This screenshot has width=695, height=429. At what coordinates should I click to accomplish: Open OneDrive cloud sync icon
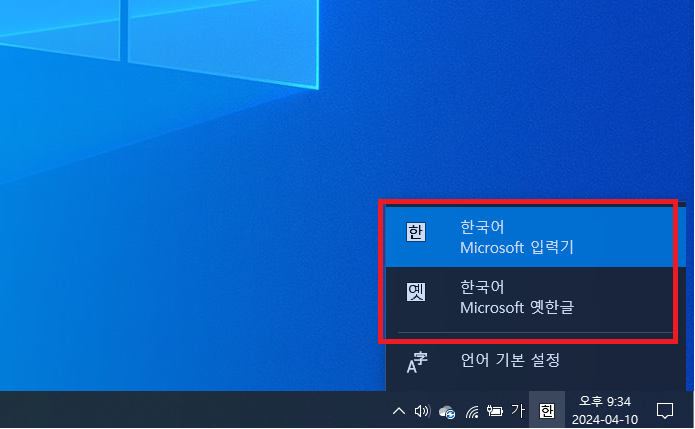tap(447, 412)
